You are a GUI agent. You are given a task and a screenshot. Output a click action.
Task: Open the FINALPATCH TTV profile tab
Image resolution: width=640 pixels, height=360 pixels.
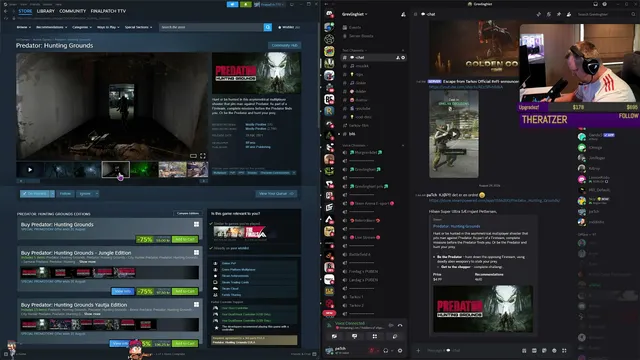click(x=108, y=11)
